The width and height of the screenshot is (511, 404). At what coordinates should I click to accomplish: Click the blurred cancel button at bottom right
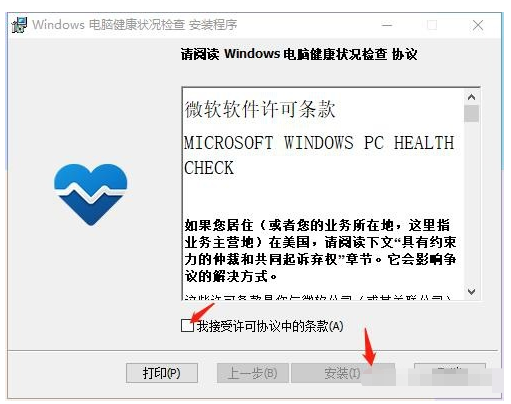point(450,373)
